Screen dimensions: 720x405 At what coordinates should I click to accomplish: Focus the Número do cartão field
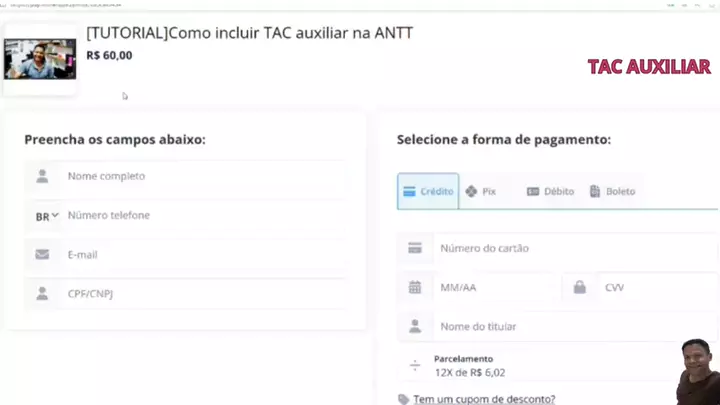coord(570,248)
